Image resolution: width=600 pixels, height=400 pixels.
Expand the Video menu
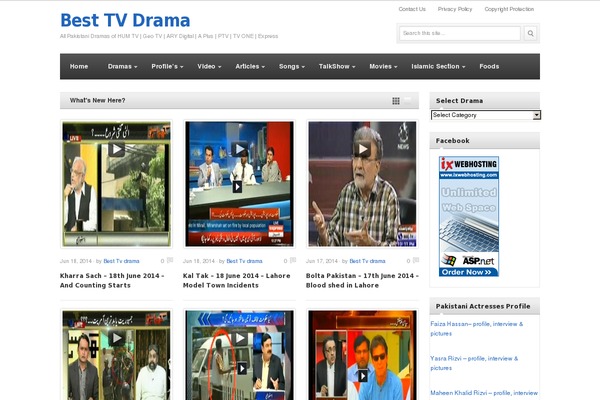(x=209, y=67)
